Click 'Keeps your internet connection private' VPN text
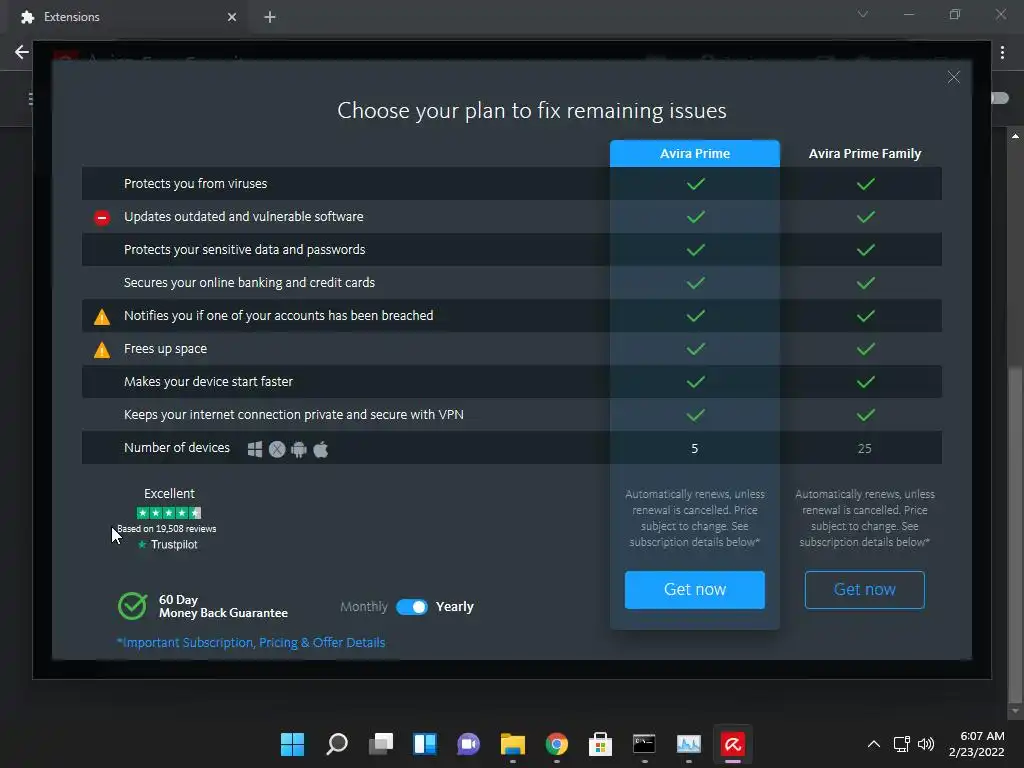The image size is (1024, 768). (294, 415)
